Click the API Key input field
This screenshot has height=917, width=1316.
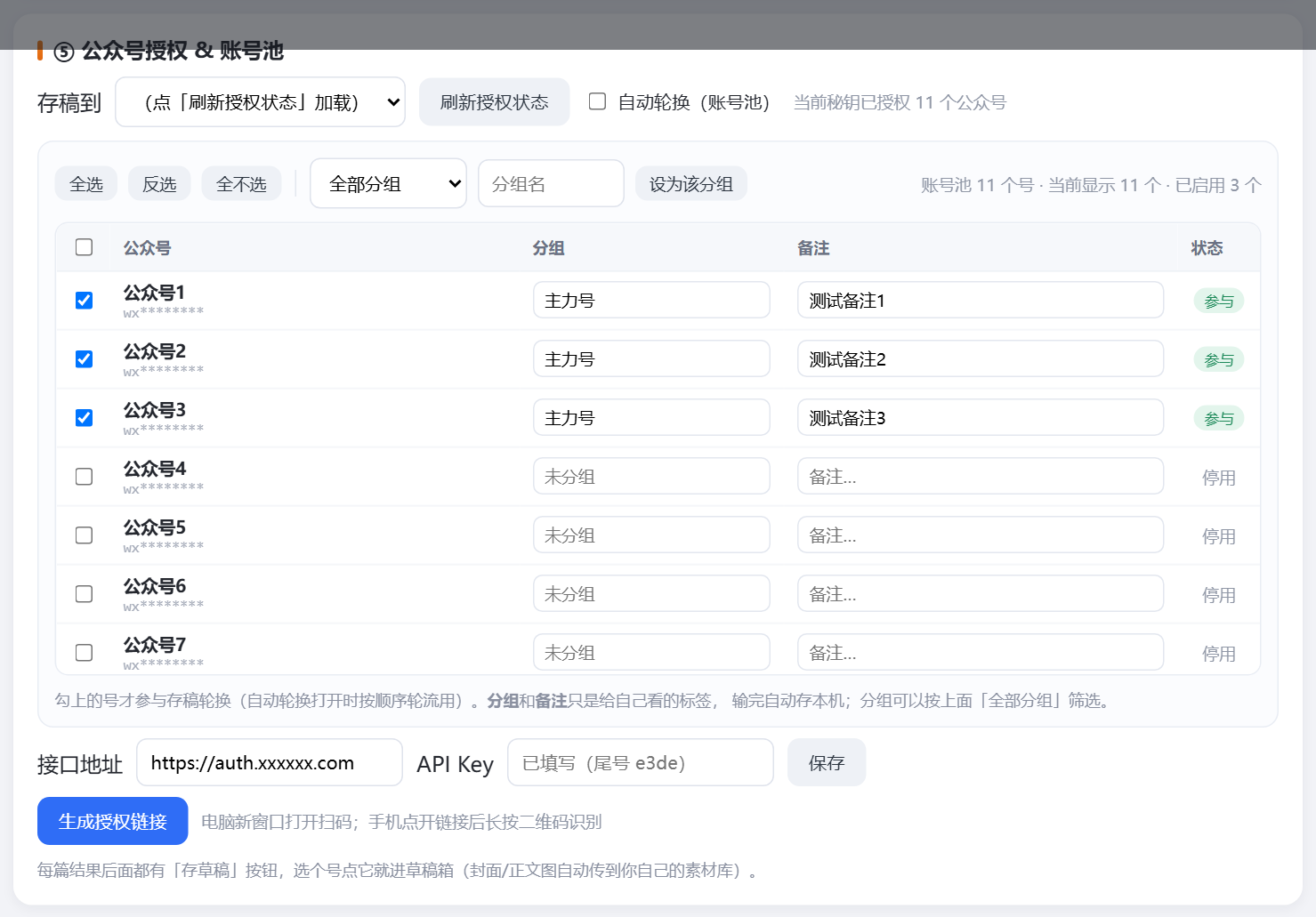641,762
